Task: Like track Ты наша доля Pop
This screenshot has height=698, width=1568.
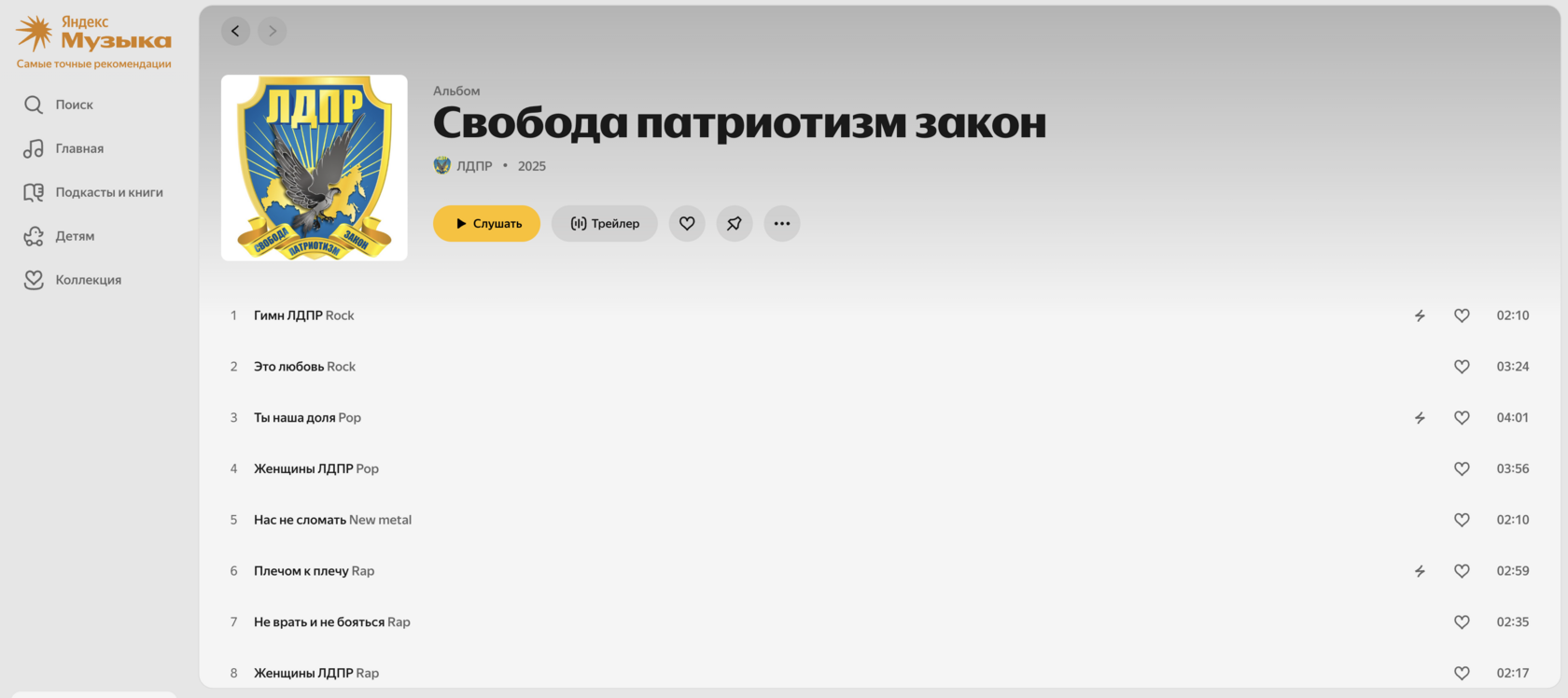Action: point(1462,418)
